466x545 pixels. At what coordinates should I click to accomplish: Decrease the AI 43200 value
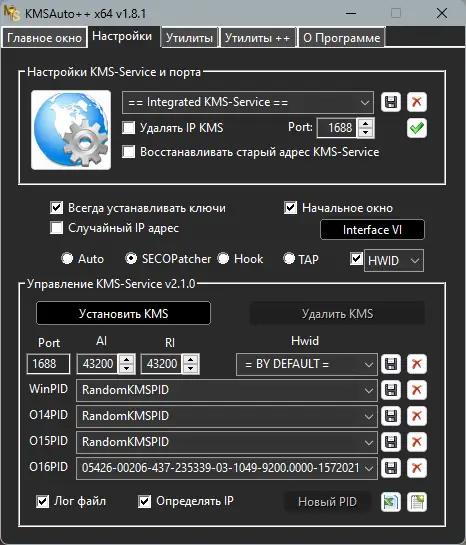tap(126, 368)
